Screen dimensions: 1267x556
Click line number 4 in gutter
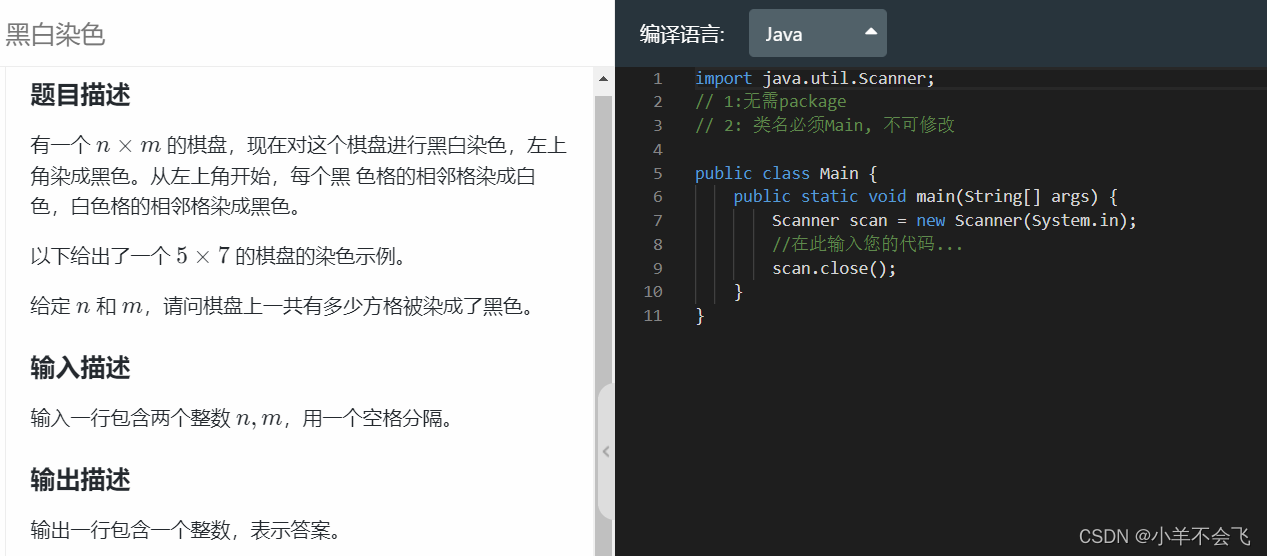[657, 149]
